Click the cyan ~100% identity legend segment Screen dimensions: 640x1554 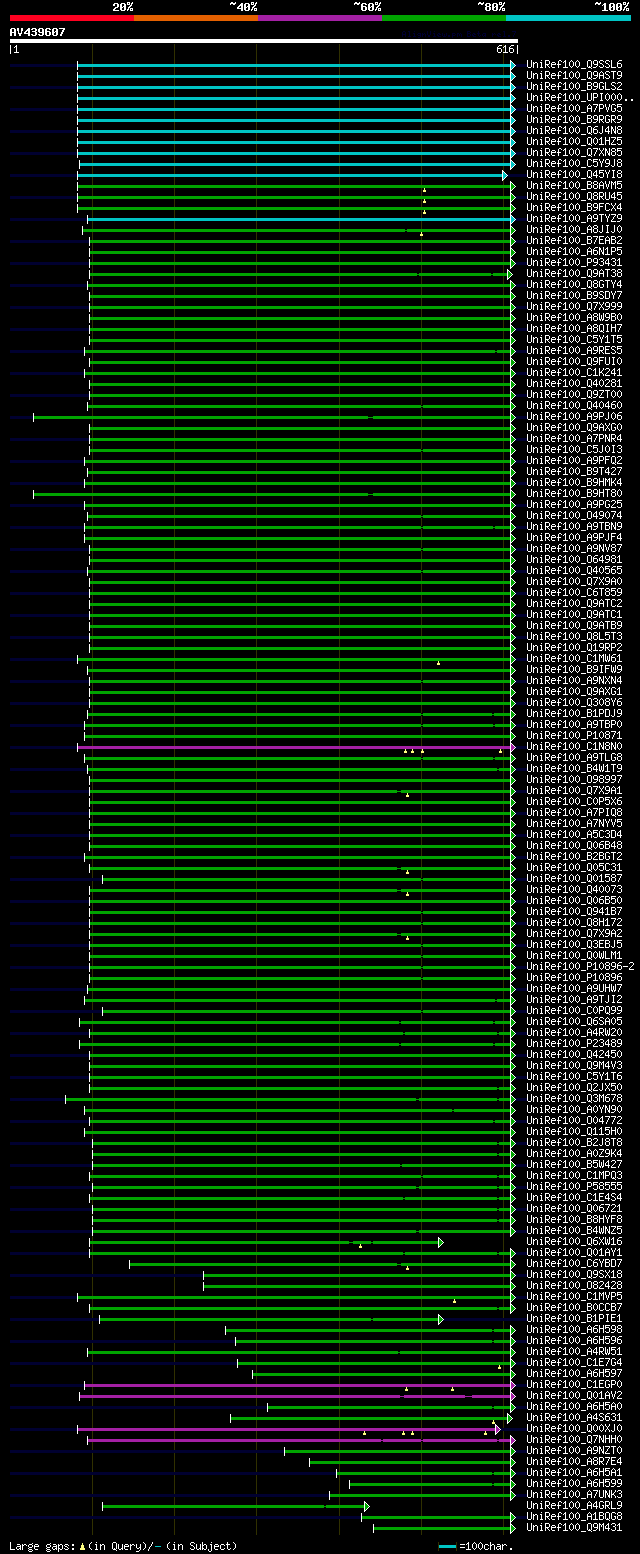(x=568, y=18)
